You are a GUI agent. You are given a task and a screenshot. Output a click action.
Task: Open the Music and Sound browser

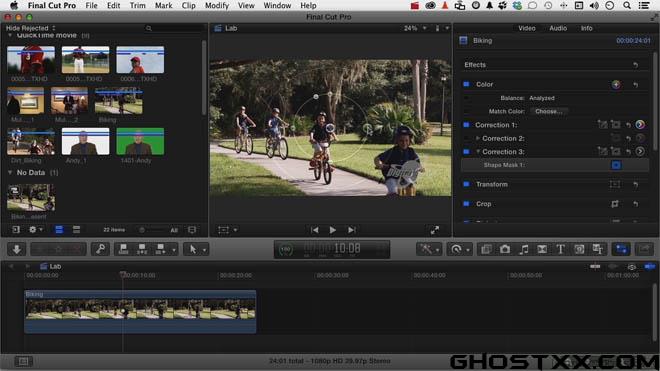coord(524,249)
